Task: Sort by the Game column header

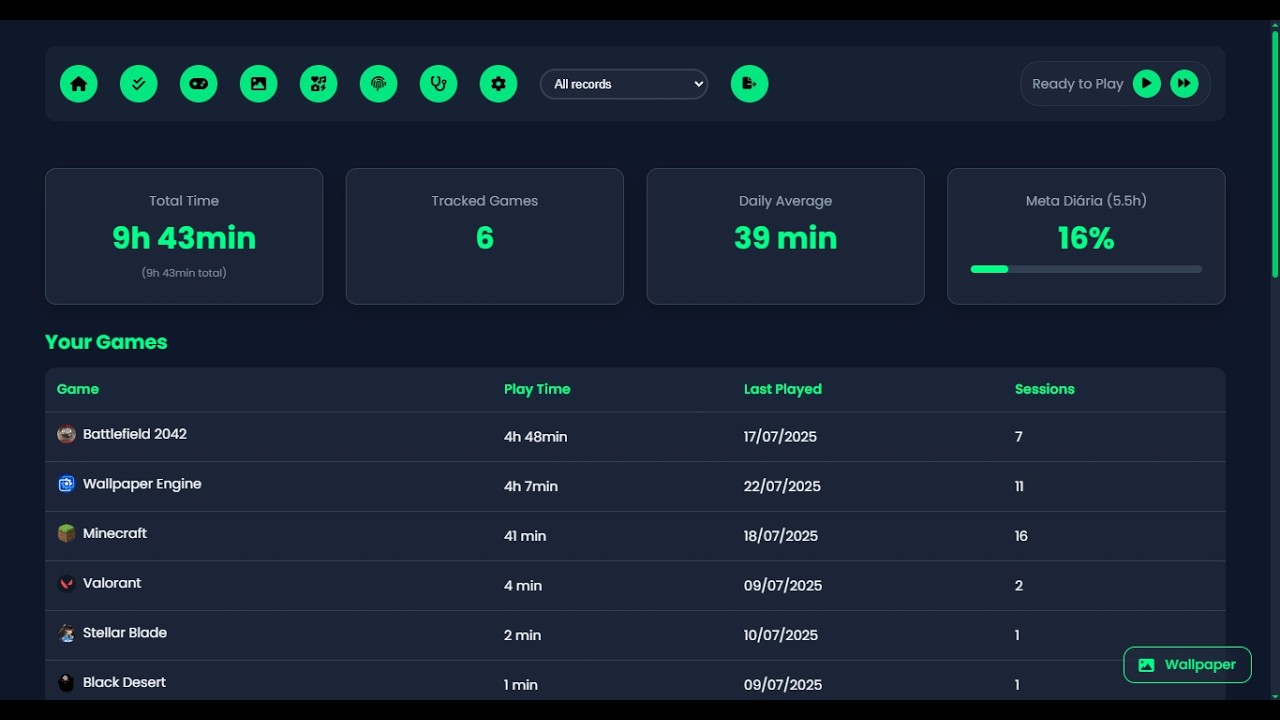Action: point(78,389)
